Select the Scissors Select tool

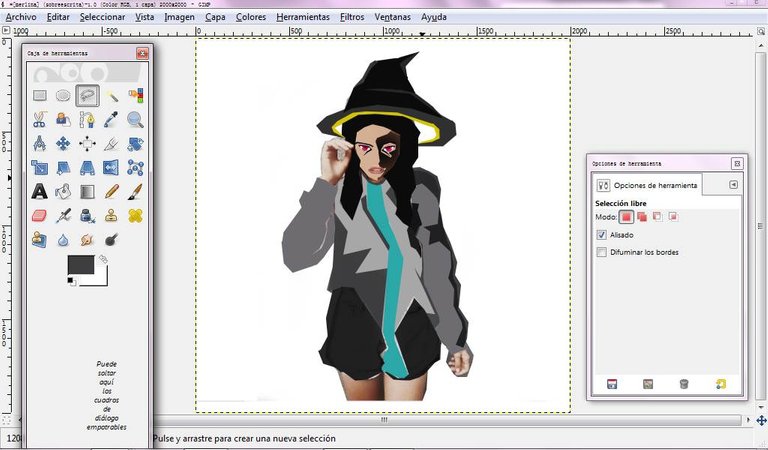pyautogui.click(x=40, y=119)
